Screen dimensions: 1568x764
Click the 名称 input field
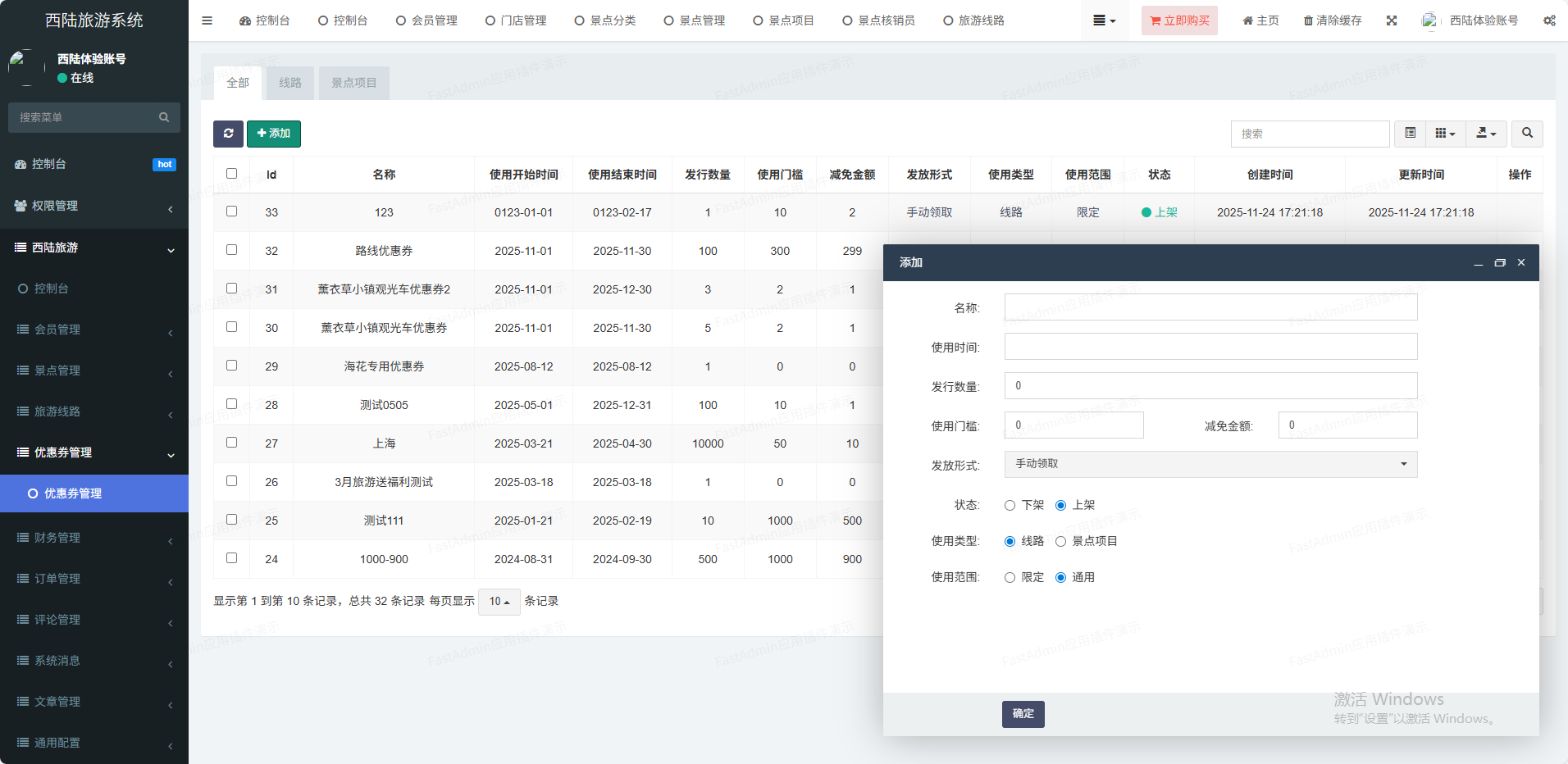pos(1210,307)
